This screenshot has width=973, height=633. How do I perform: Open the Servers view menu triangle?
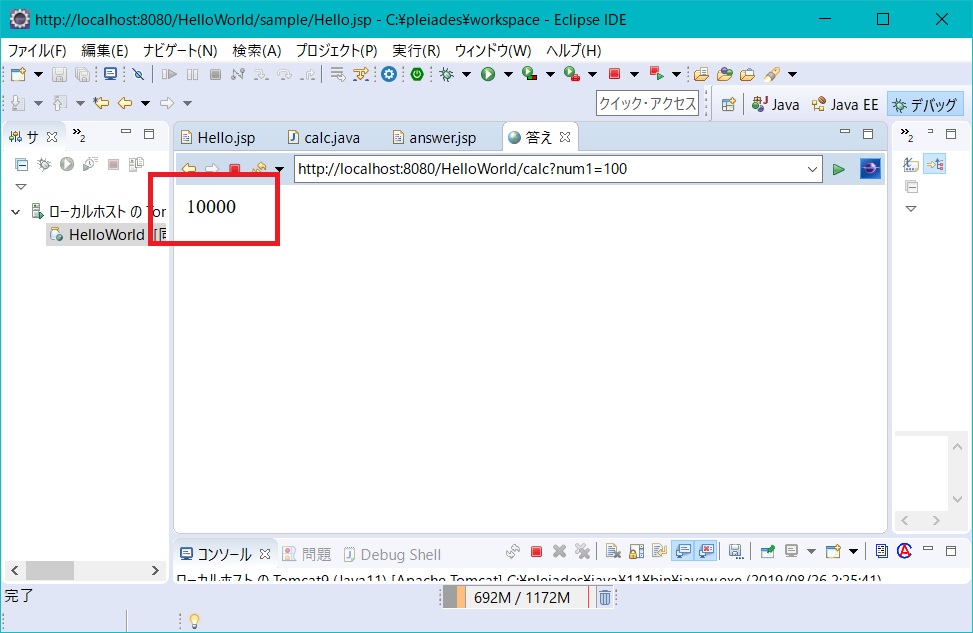pyautogui.click(x=20, y=187)
